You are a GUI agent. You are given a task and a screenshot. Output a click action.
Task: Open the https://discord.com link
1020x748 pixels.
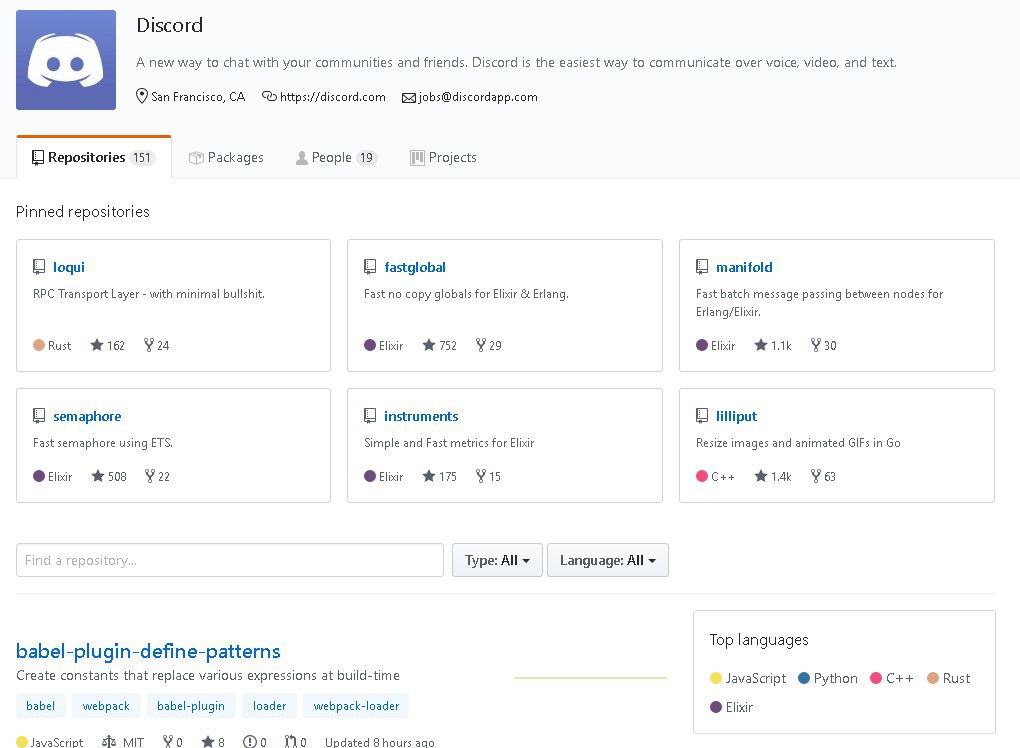point(332,97)
